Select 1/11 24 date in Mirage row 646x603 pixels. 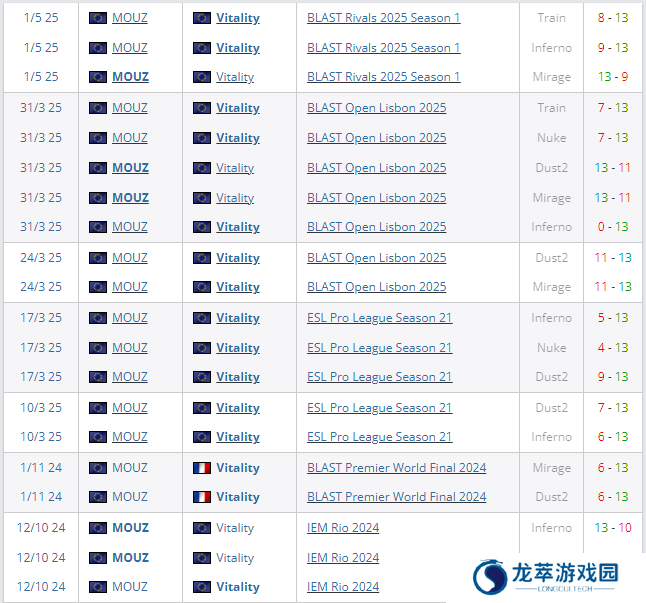[x=41, y=468]
